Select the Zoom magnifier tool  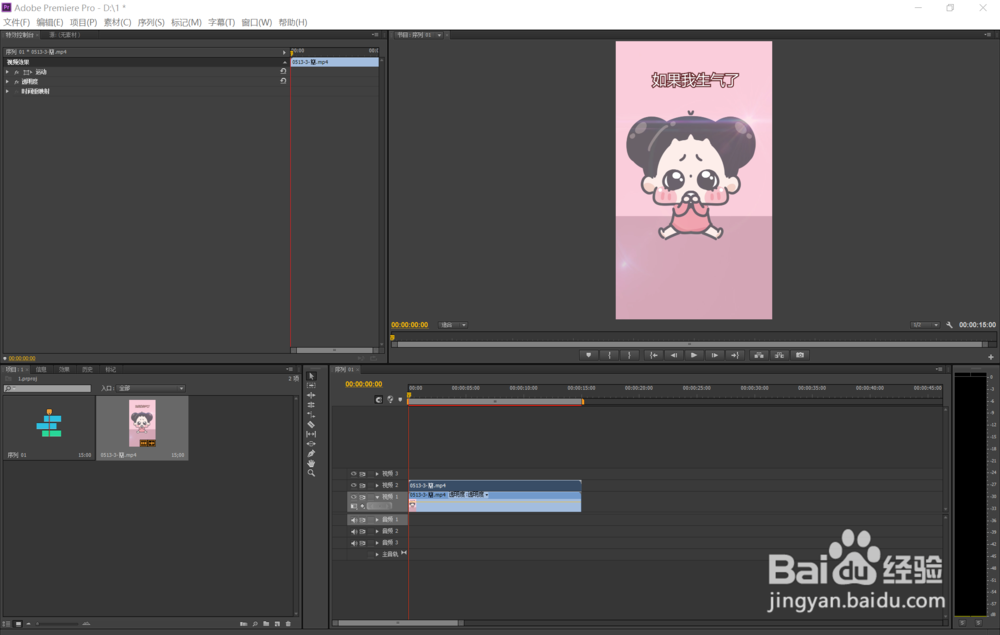click(311, 473)
